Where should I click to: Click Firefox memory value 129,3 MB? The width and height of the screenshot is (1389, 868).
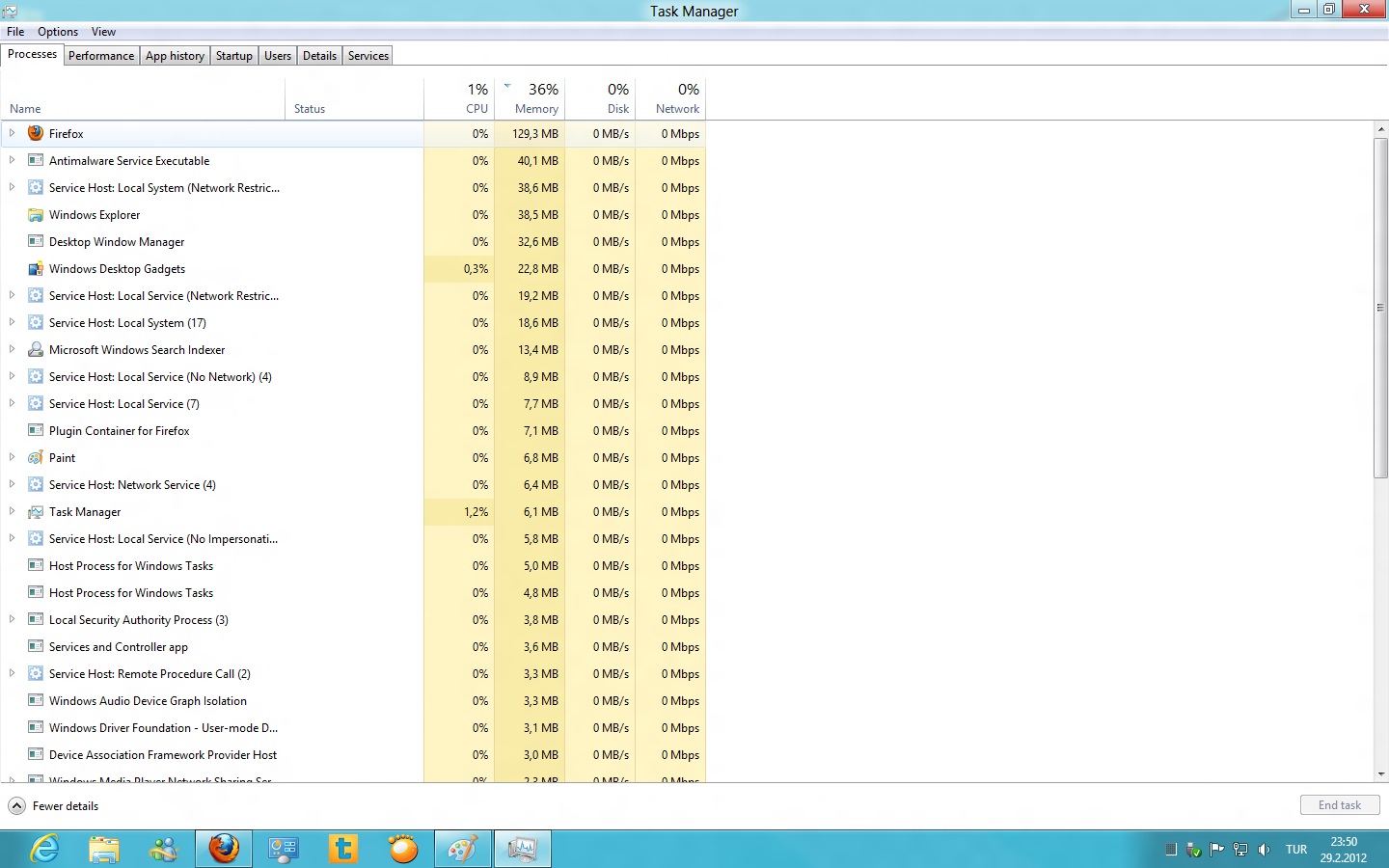click(x=535, y=134)
